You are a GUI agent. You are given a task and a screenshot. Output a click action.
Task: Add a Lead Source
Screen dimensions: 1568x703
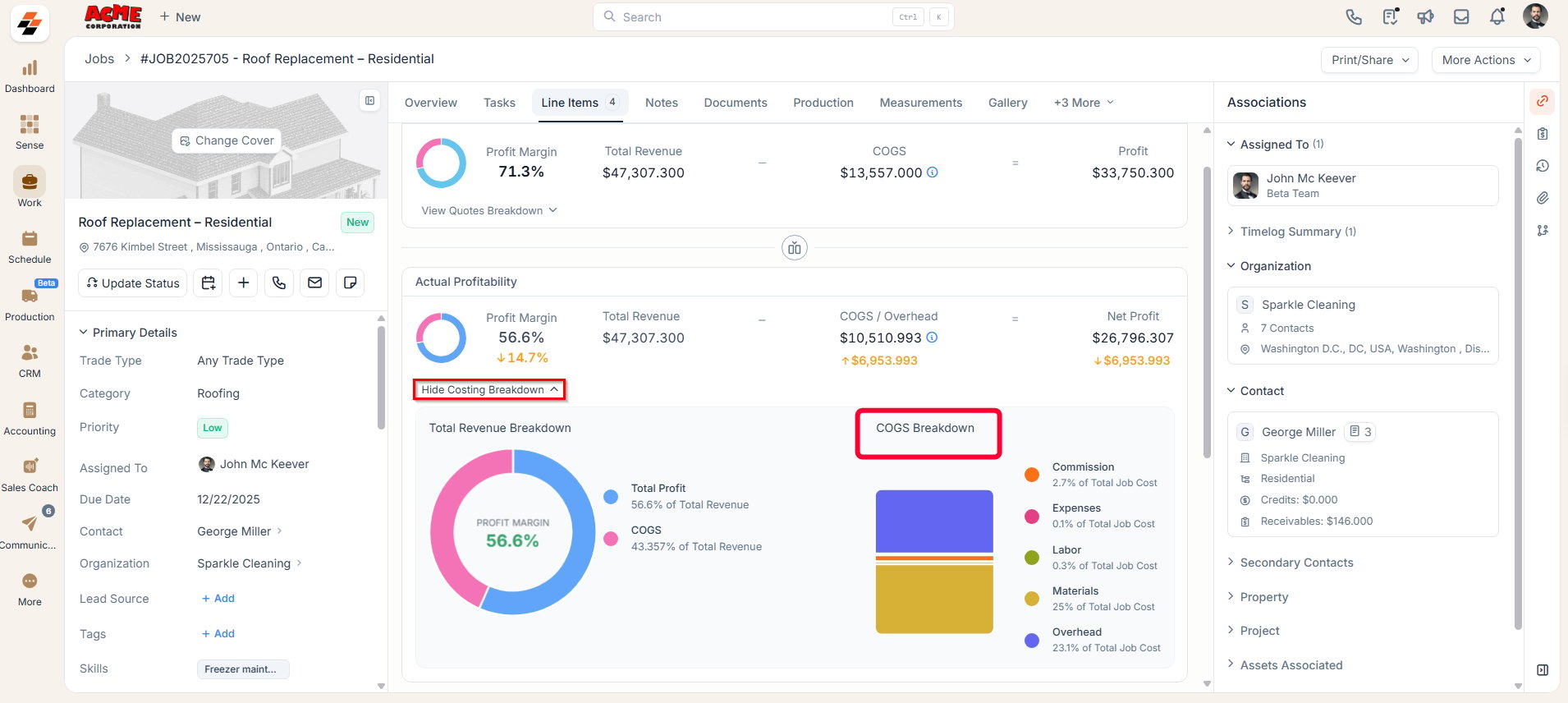click(x=218, y=599)
